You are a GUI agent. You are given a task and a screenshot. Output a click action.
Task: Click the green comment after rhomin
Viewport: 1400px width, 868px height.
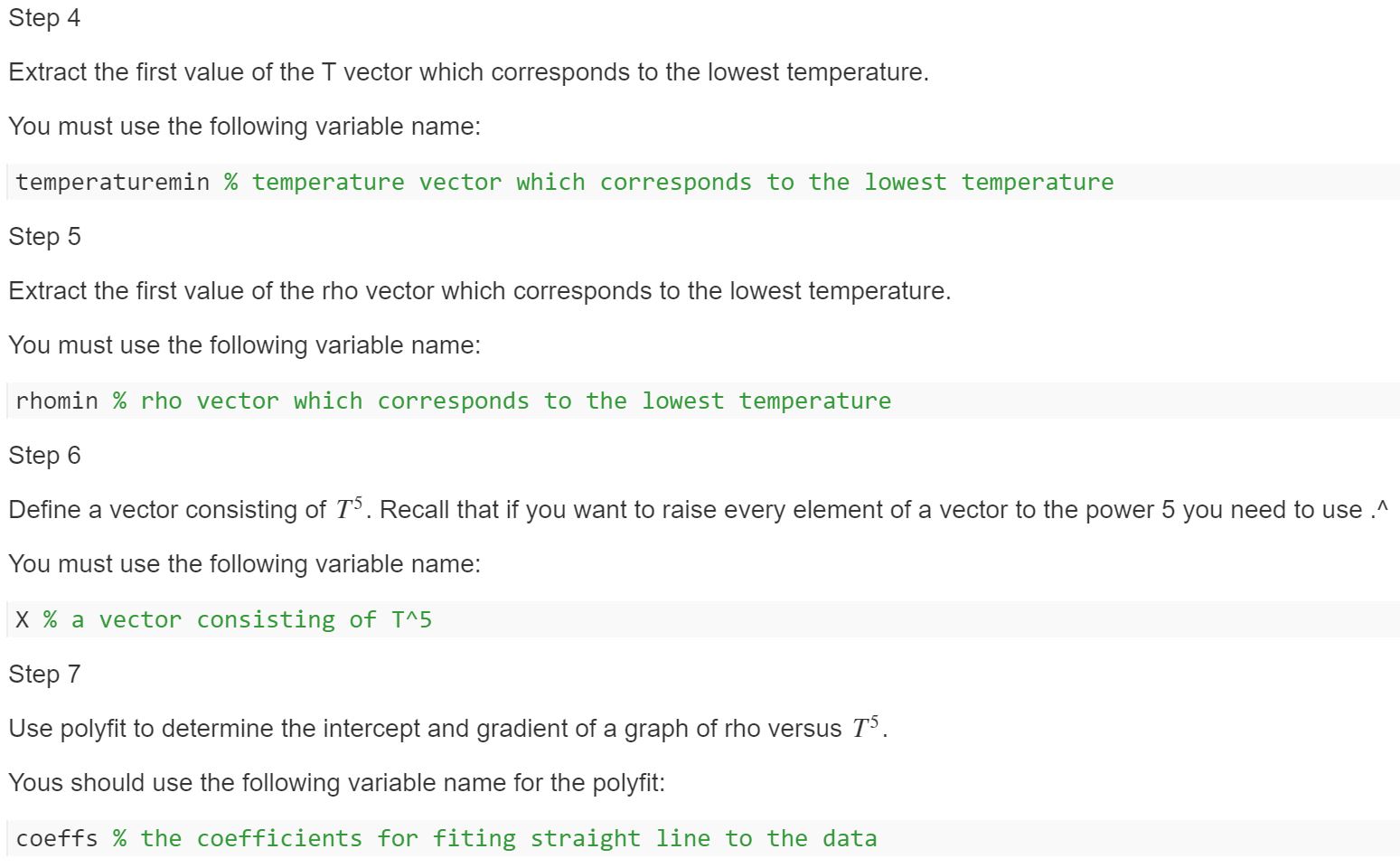(502, 401)
